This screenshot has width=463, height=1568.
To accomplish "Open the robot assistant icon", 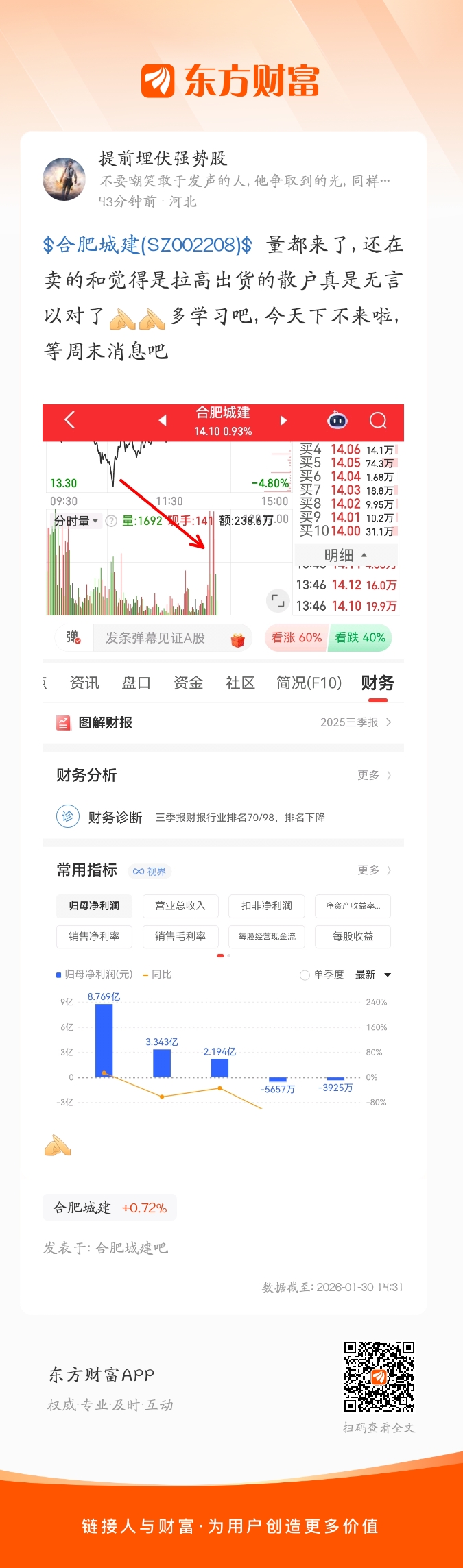I will tap(337, 420).
